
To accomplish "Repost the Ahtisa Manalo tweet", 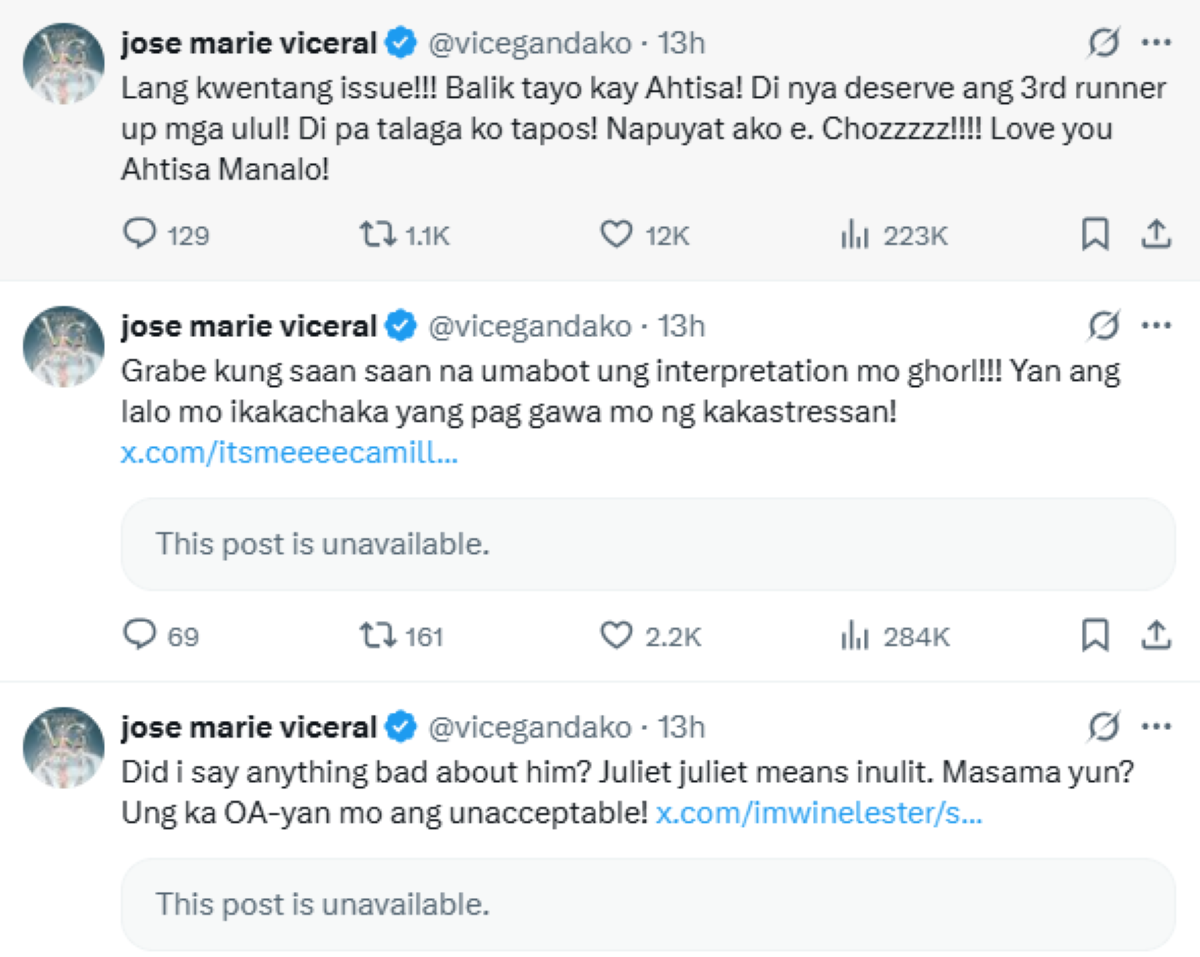I will coord(376,235).
